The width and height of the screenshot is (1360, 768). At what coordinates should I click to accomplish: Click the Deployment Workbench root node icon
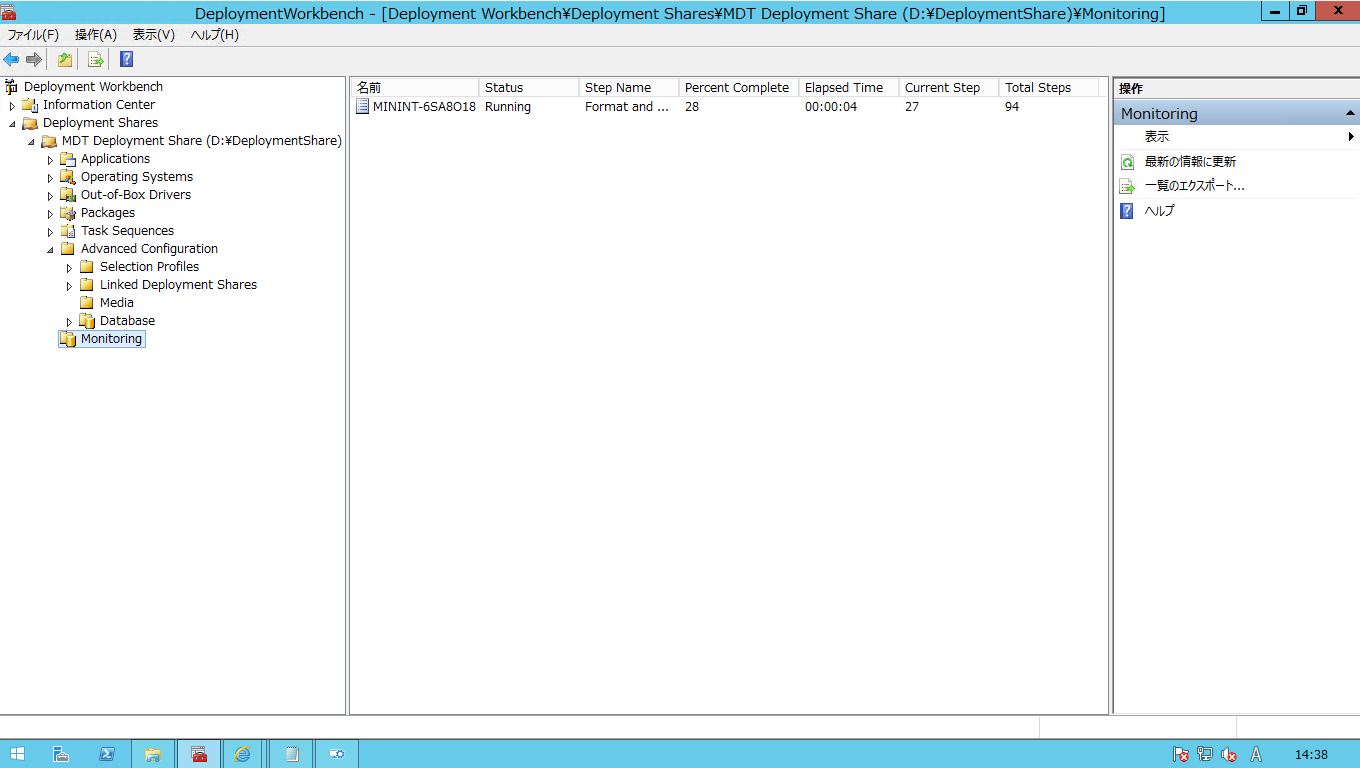coord(12,87)
